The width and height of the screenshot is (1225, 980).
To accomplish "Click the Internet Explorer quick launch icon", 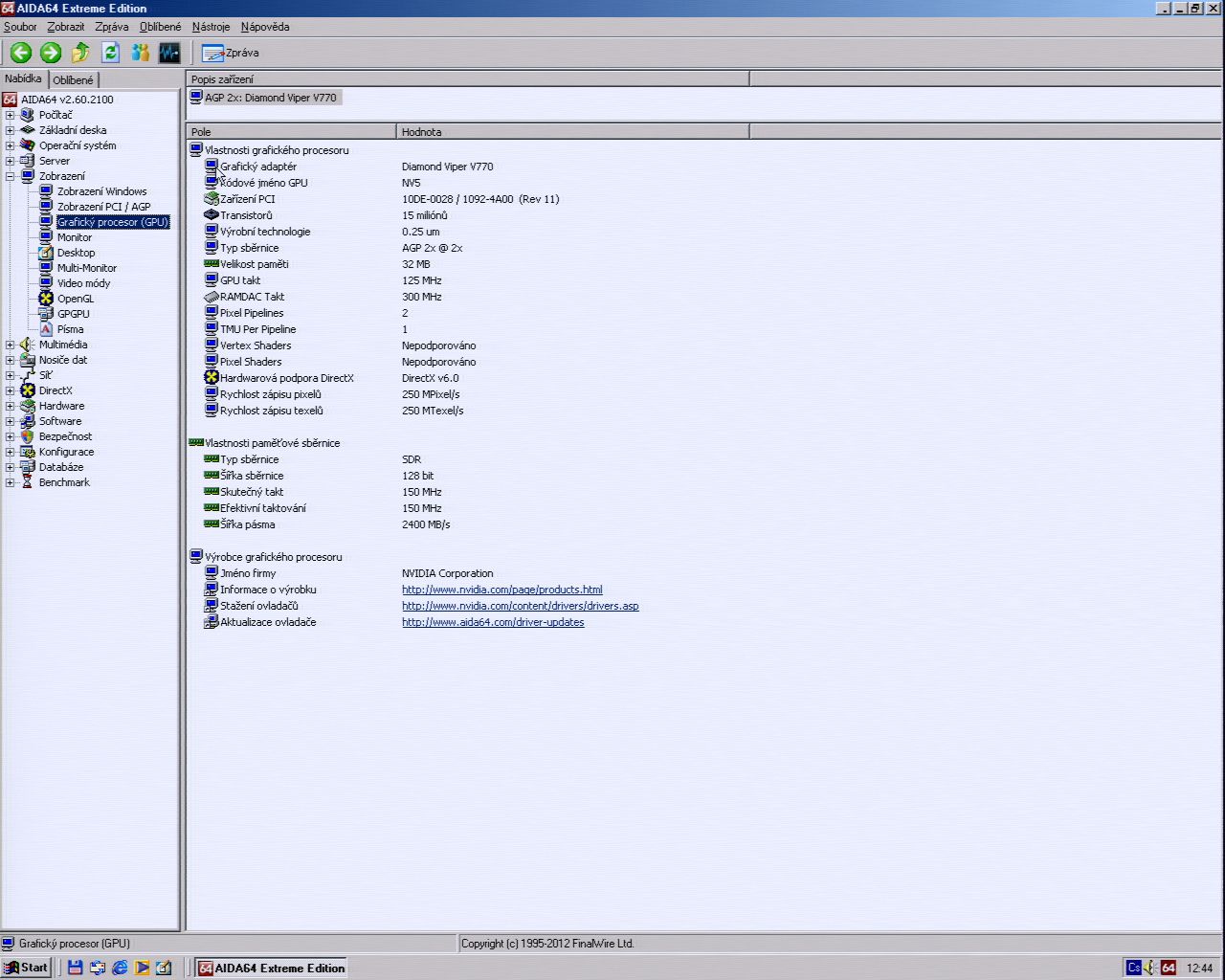I will tap(120, 968).
